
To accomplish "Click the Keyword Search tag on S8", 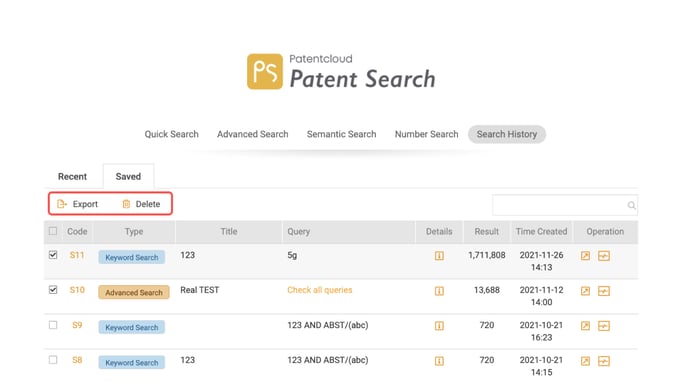I will click(x=132, y=363).
